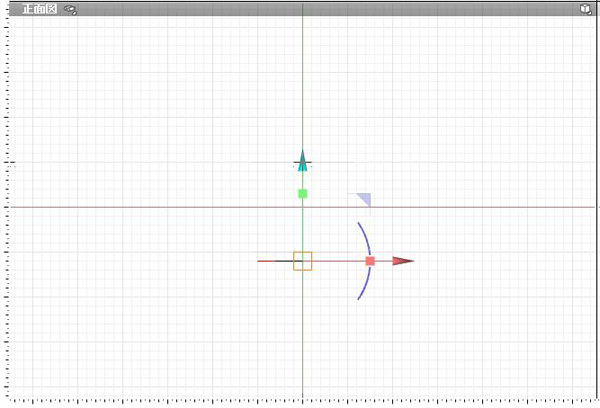The height and width of the screenshot is (408, 600).
Task: Select the green square scale handle
Action: pyautogui.click(x=303, y=194)
